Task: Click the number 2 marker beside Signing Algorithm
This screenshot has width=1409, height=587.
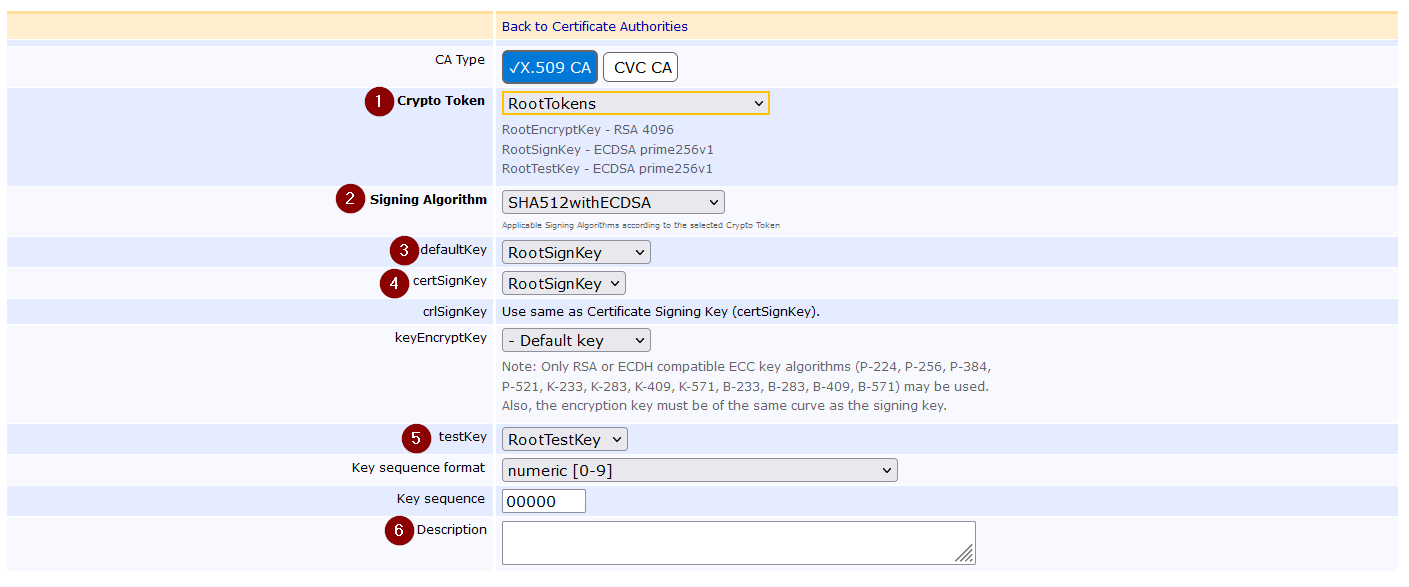Action: pos(350,200)
